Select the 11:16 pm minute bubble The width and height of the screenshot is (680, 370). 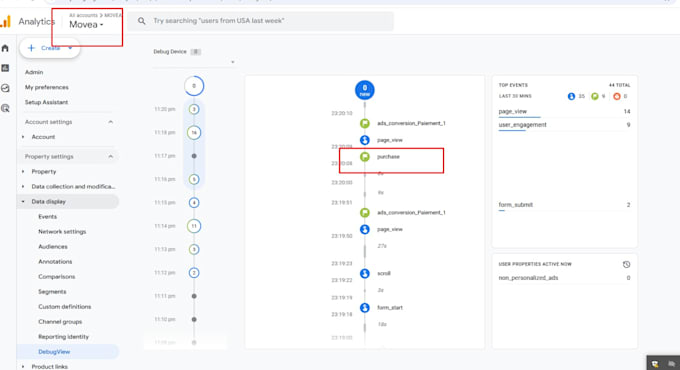coord(194,179)
